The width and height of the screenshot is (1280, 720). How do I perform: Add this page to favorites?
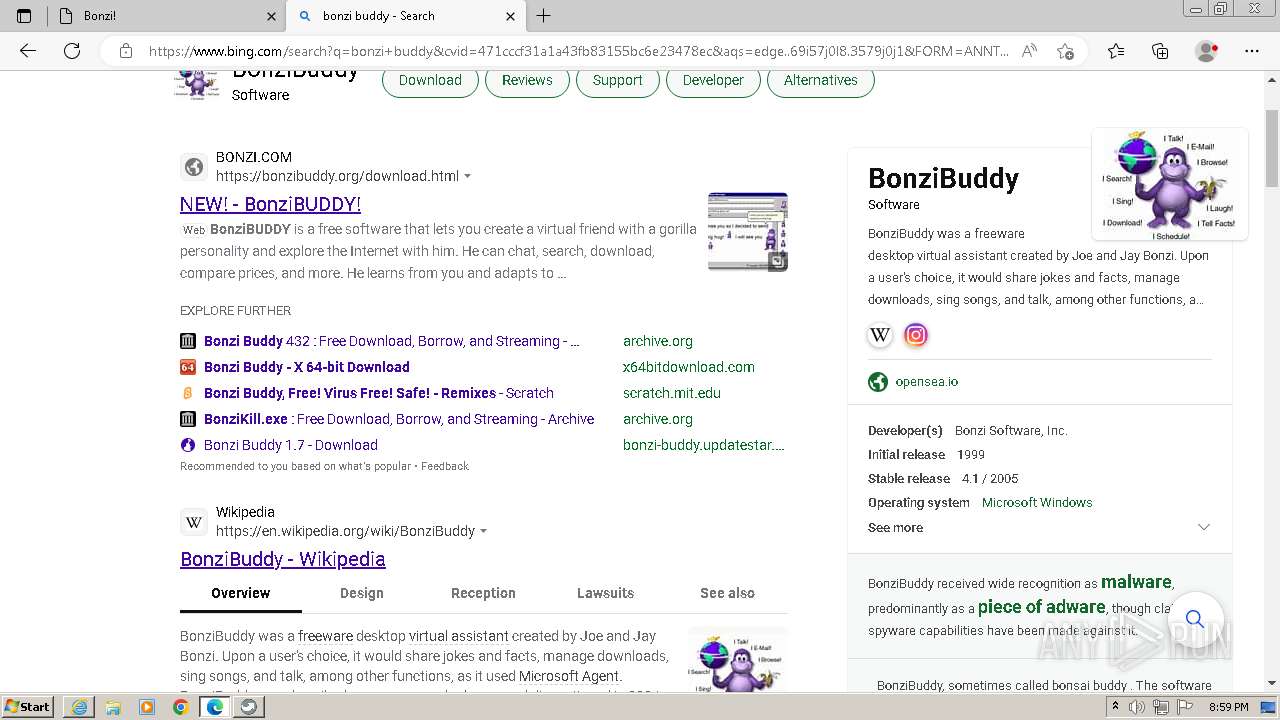[x=1065, y=51]
